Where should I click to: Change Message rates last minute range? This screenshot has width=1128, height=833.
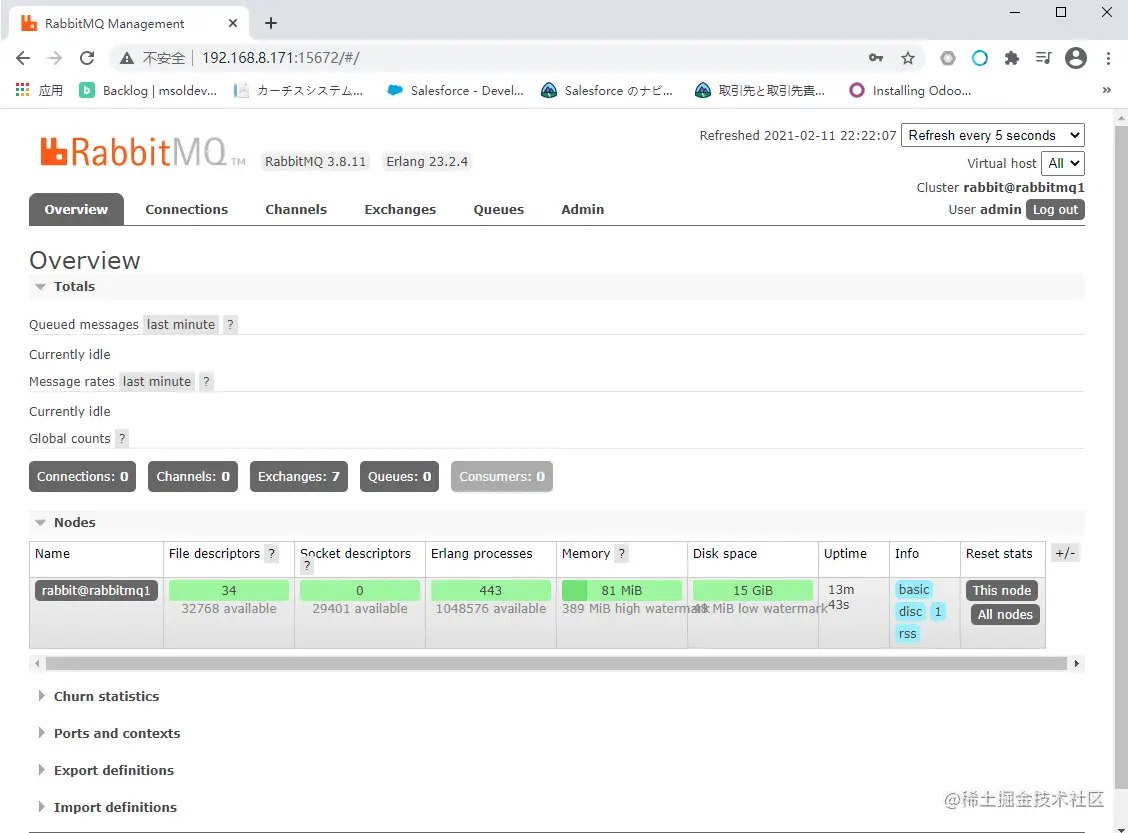point(157,381)
